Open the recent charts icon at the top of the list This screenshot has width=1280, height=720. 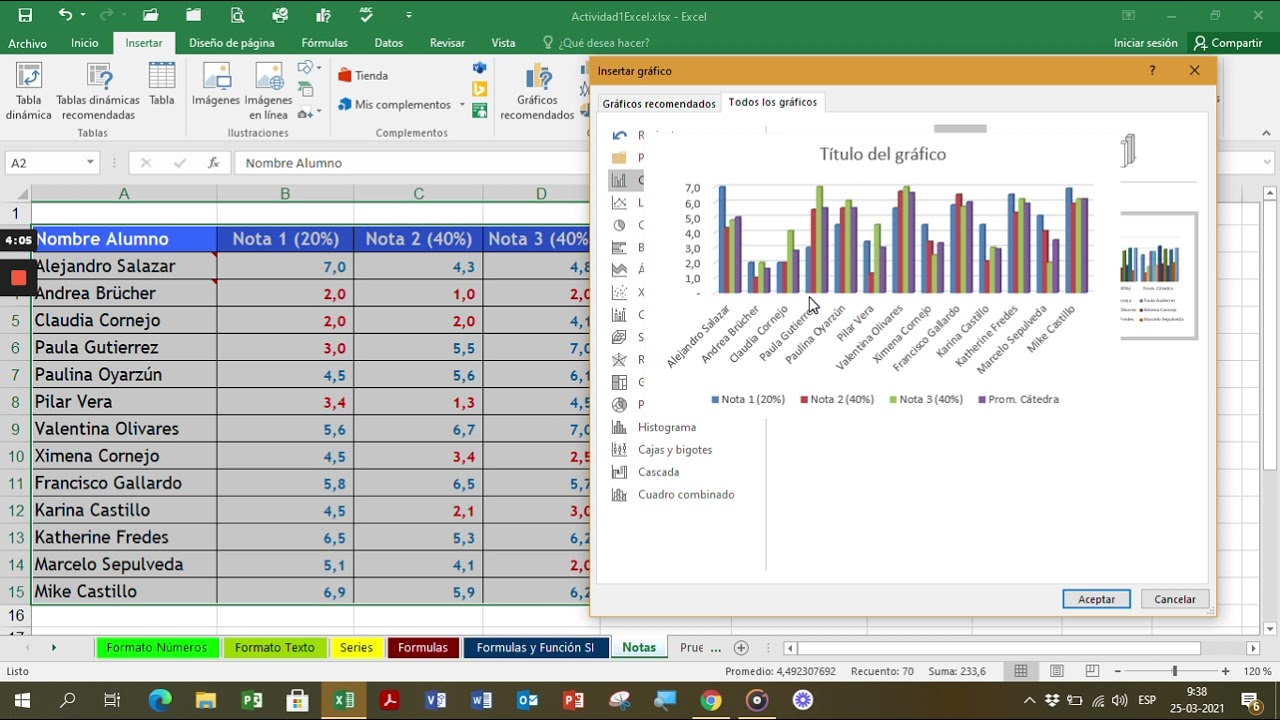[x=619, y=135]
